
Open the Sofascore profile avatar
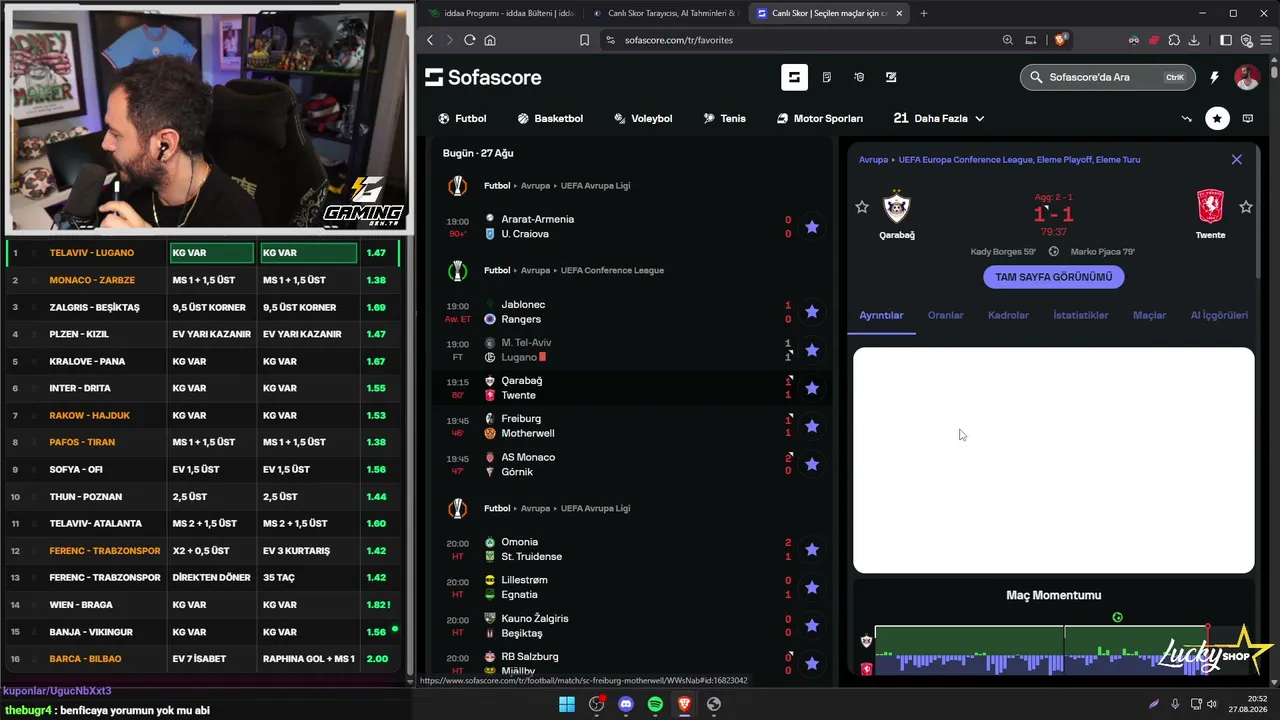coord(1246,77)
